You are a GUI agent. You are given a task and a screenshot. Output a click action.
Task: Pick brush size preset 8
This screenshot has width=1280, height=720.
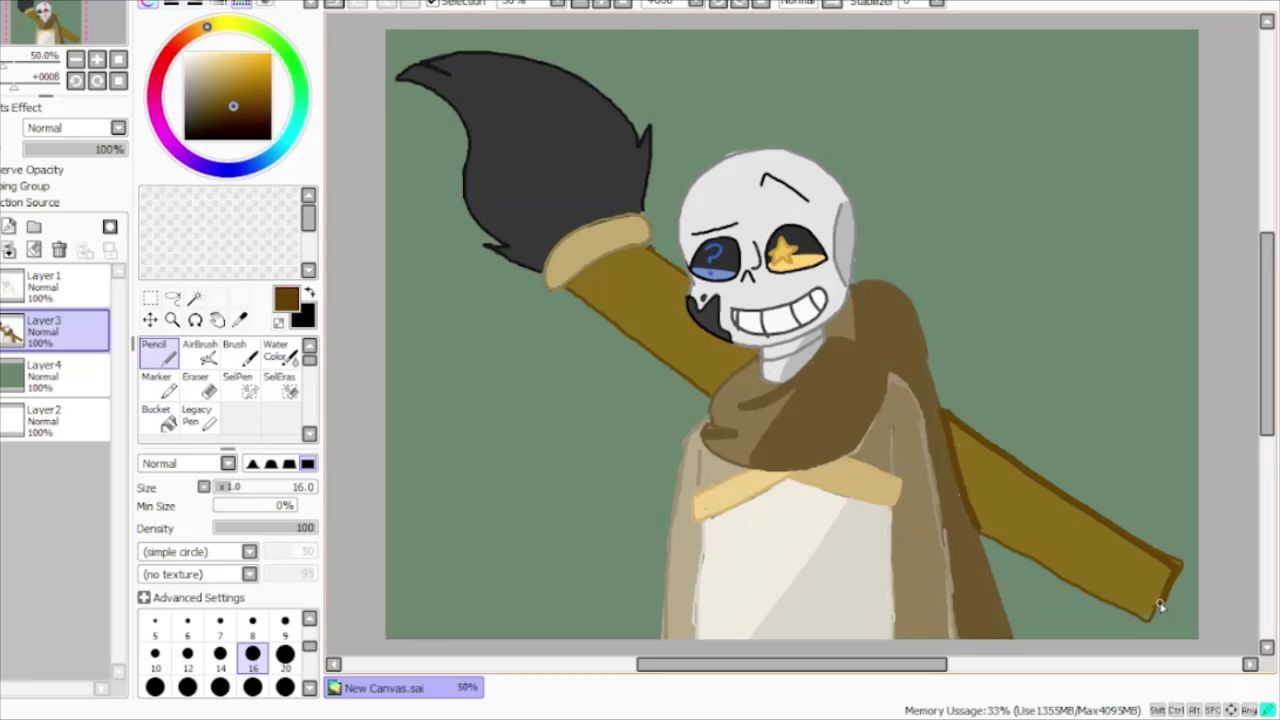coord(252,627)
